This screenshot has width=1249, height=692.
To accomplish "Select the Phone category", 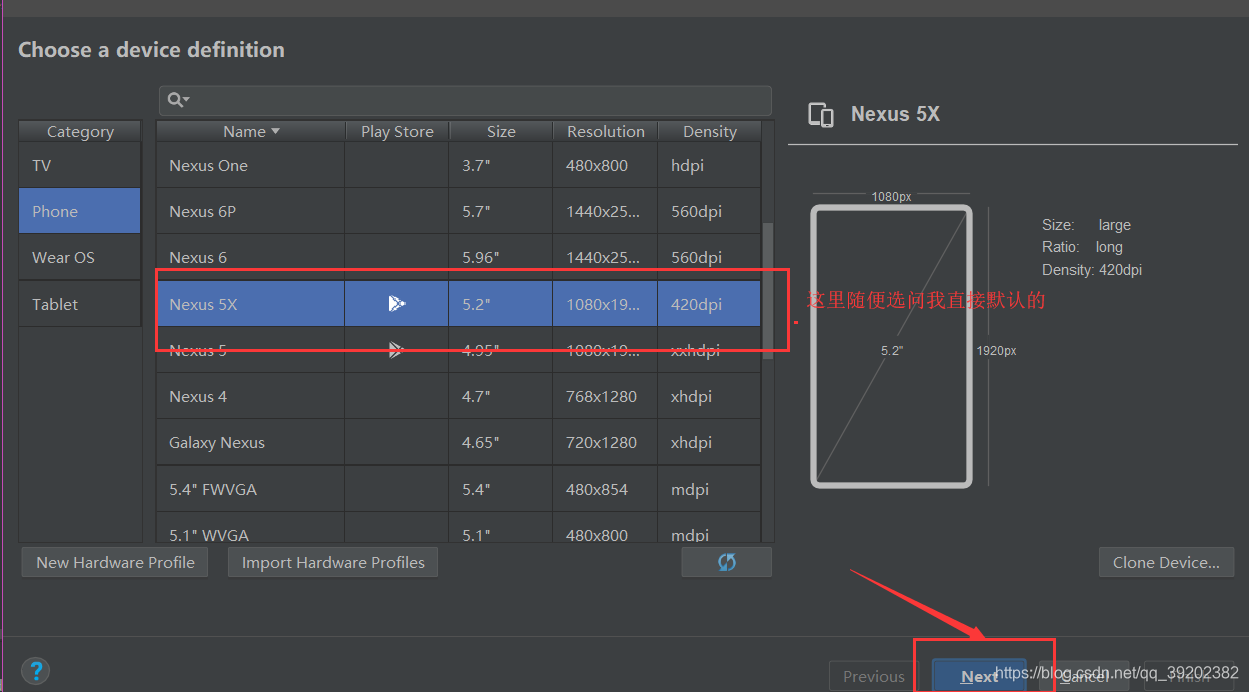I will (x=80, y=211).
